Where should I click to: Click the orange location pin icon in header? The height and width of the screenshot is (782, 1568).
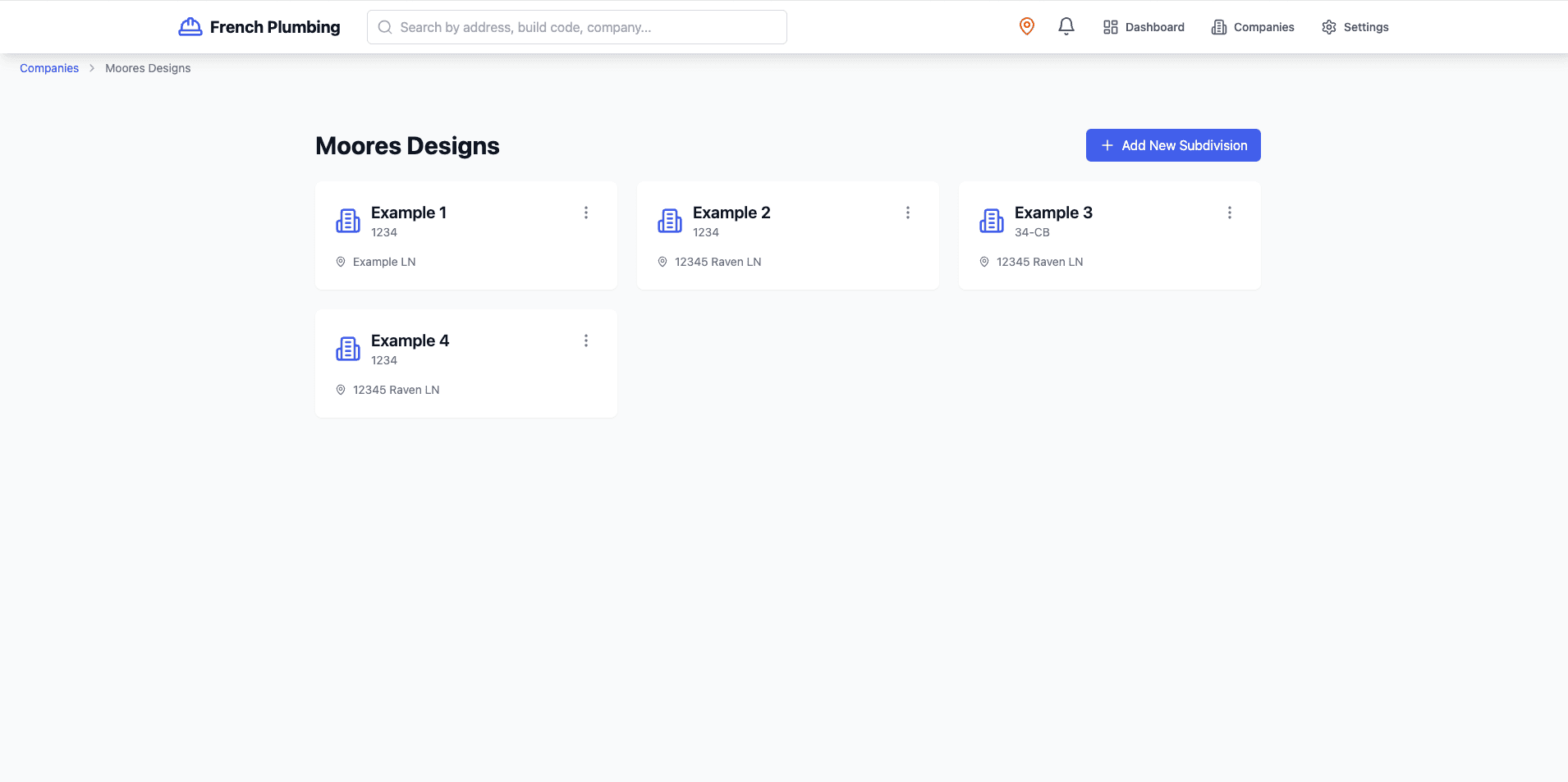tap(1026, 26)
